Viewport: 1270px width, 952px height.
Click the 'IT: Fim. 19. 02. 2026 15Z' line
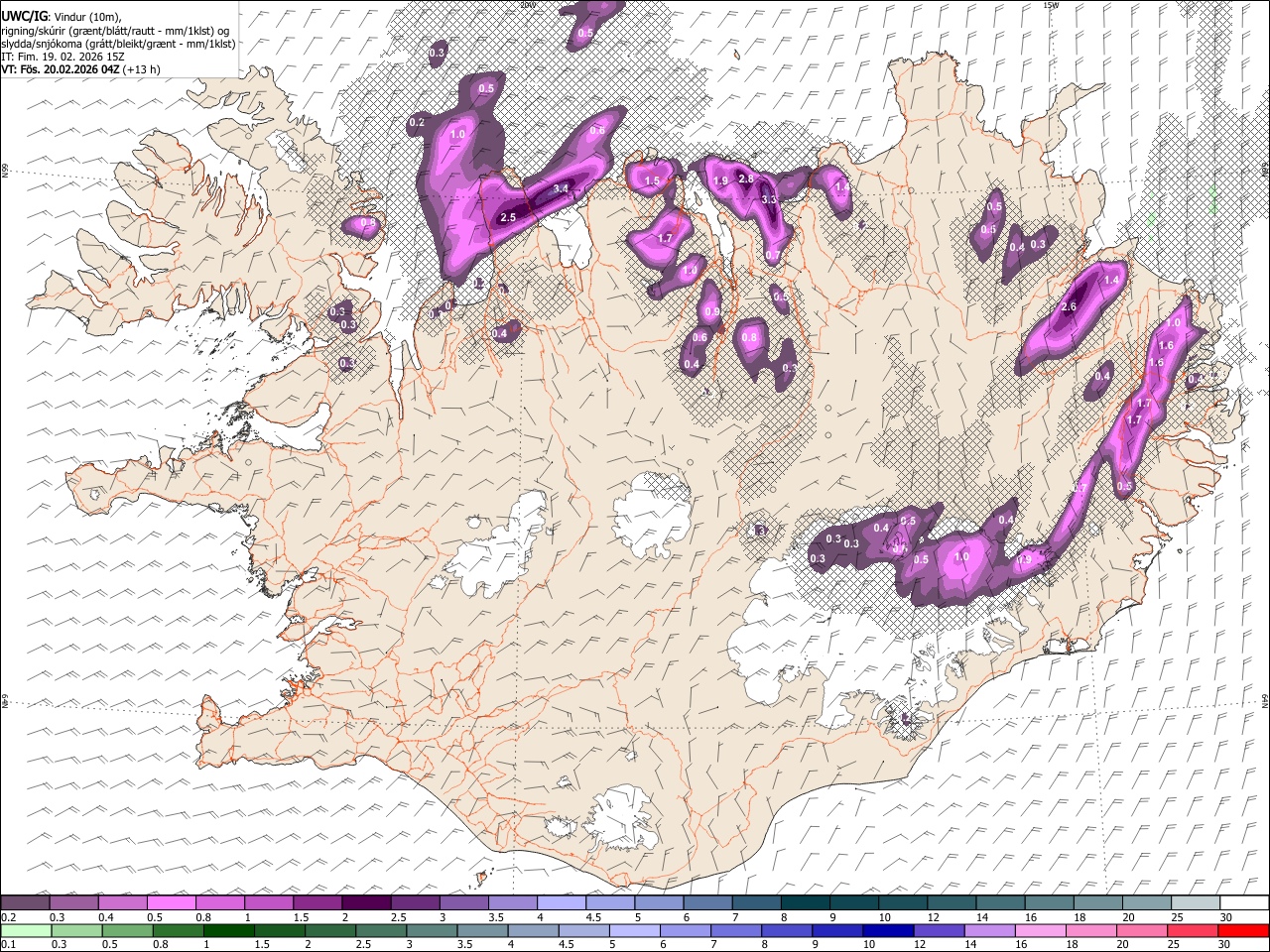63,57
